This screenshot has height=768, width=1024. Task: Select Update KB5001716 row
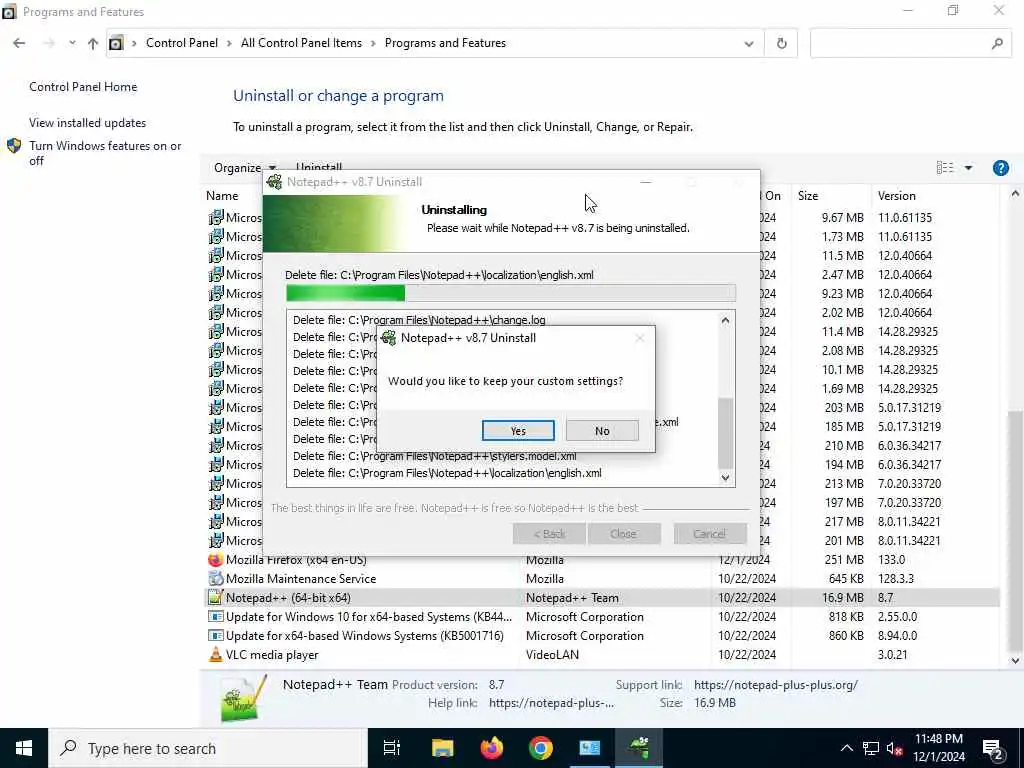(601, 635)
